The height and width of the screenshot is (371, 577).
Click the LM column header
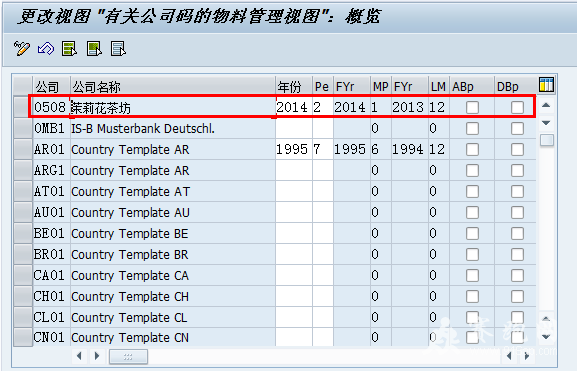(x=439, y=86)
